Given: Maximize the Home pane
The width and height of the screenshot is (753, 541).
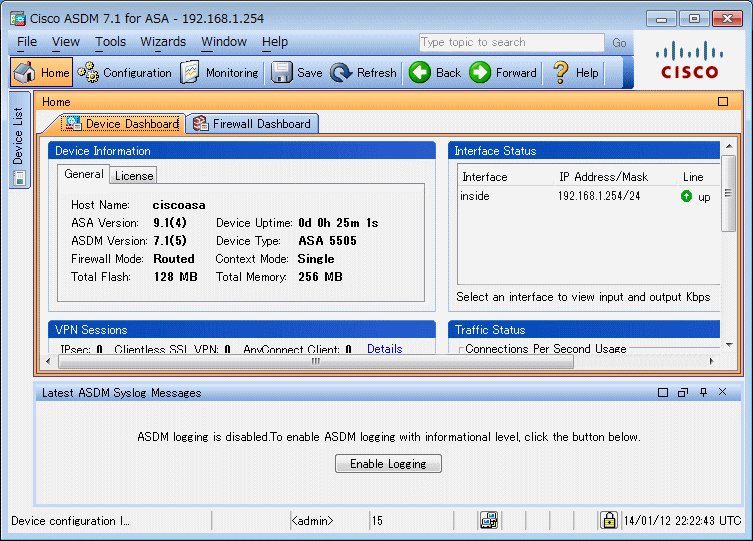Looking at the screenshot, I should coord(723,101).
